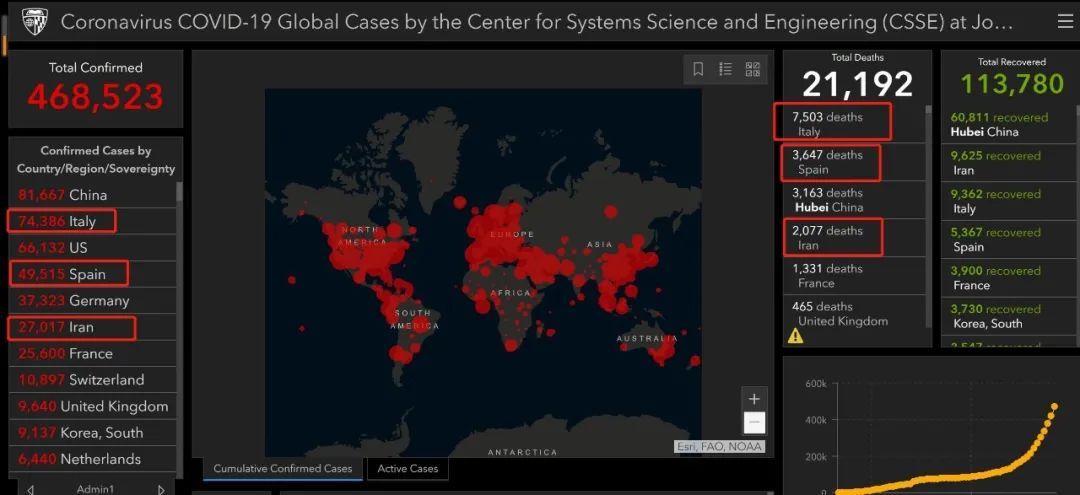Open the hamburger menu in header
Screen dimensions: 1080x495
point(1064,22)
